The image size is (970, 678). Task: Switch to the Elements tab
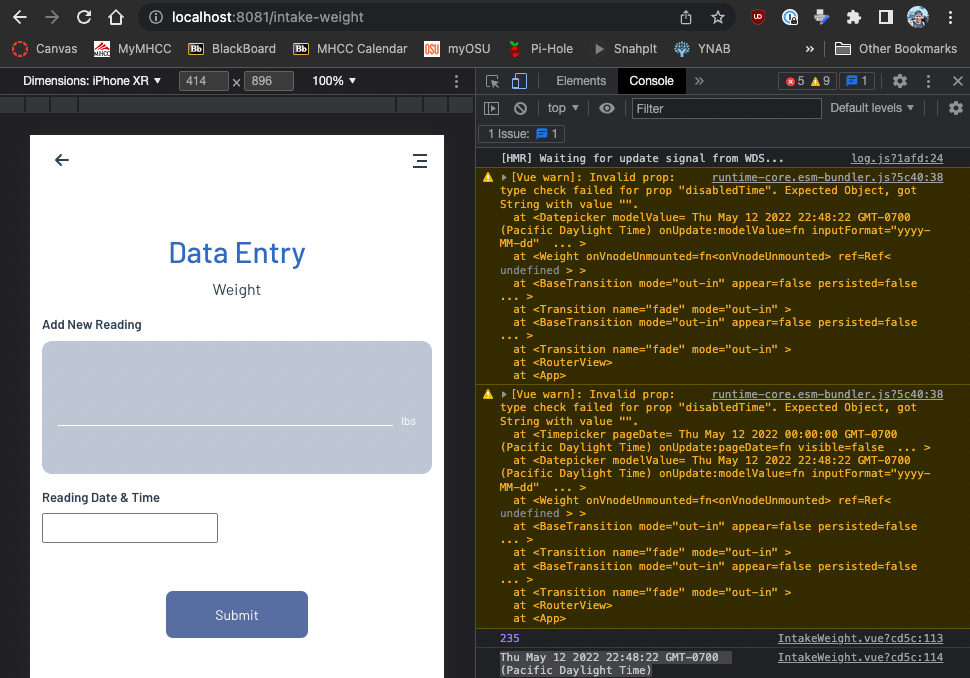[x=581, y=81]
